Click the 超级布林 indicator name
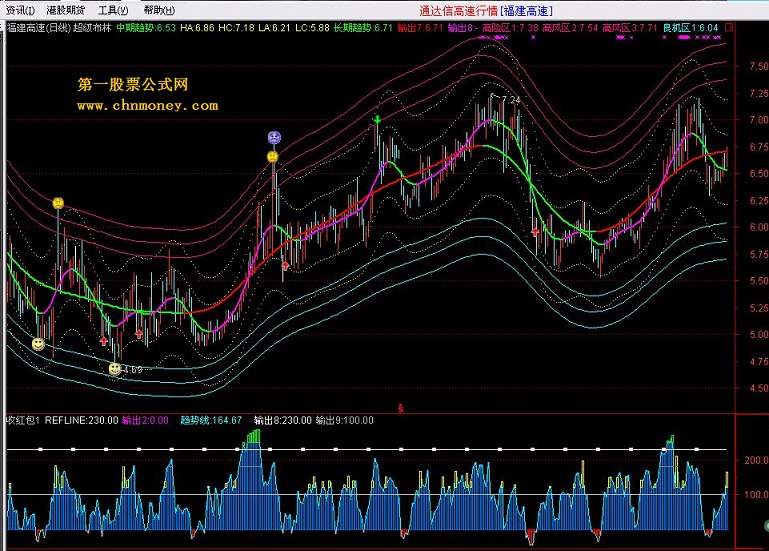 (x=92, y=27)
